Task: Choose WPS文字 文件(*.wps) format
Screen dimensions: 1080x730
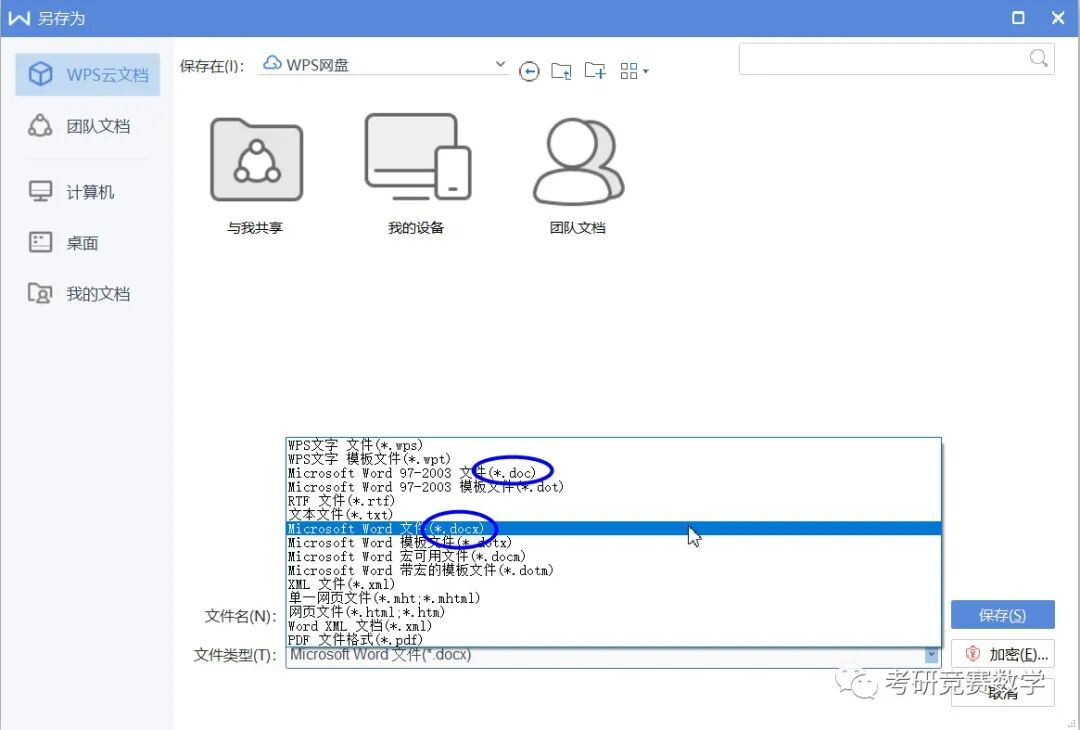Action: pyautogui.click(x=613, y=445)
